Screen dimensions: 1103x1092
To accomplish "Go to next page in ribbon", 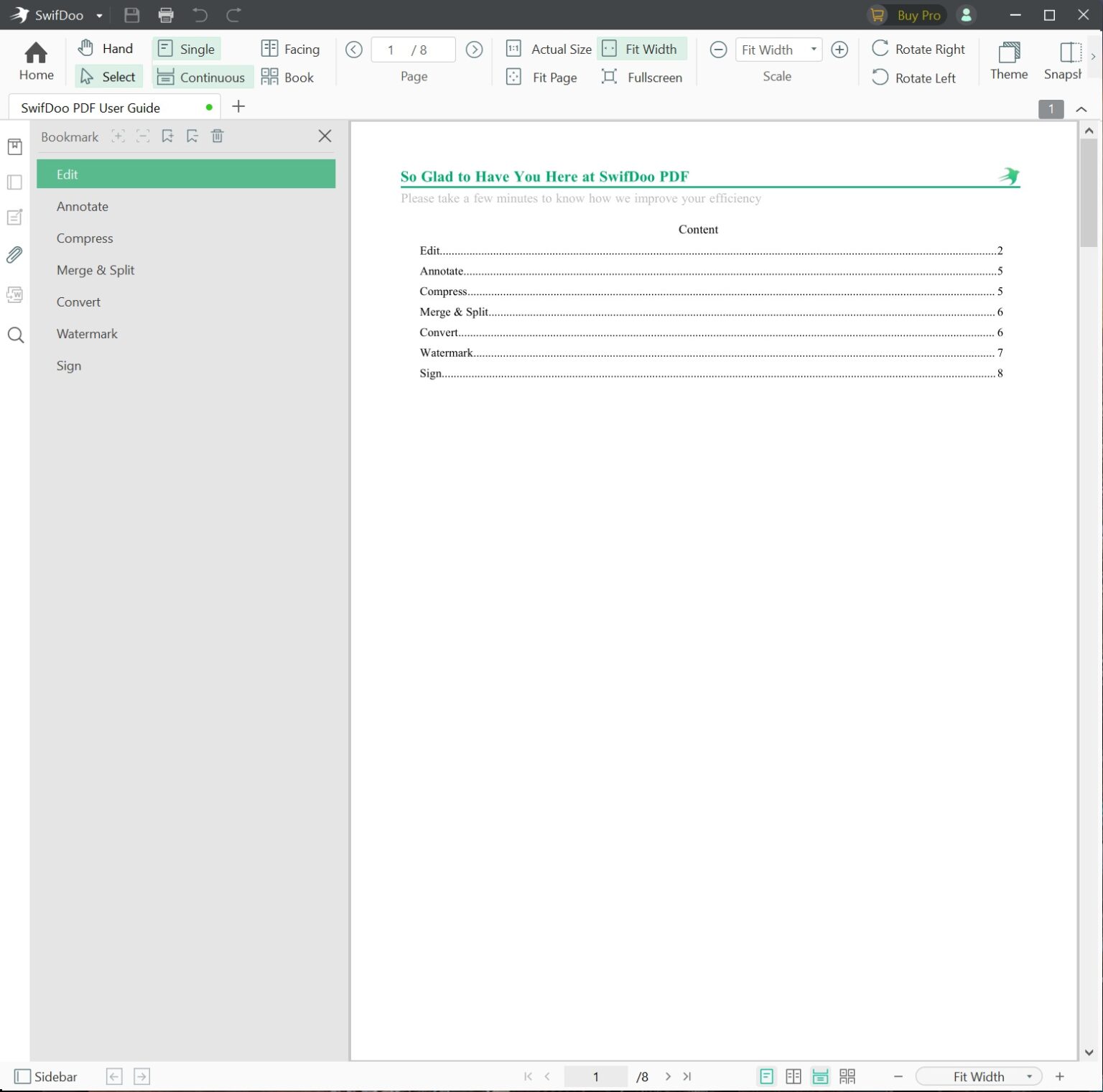I will (x=474, y=50).
